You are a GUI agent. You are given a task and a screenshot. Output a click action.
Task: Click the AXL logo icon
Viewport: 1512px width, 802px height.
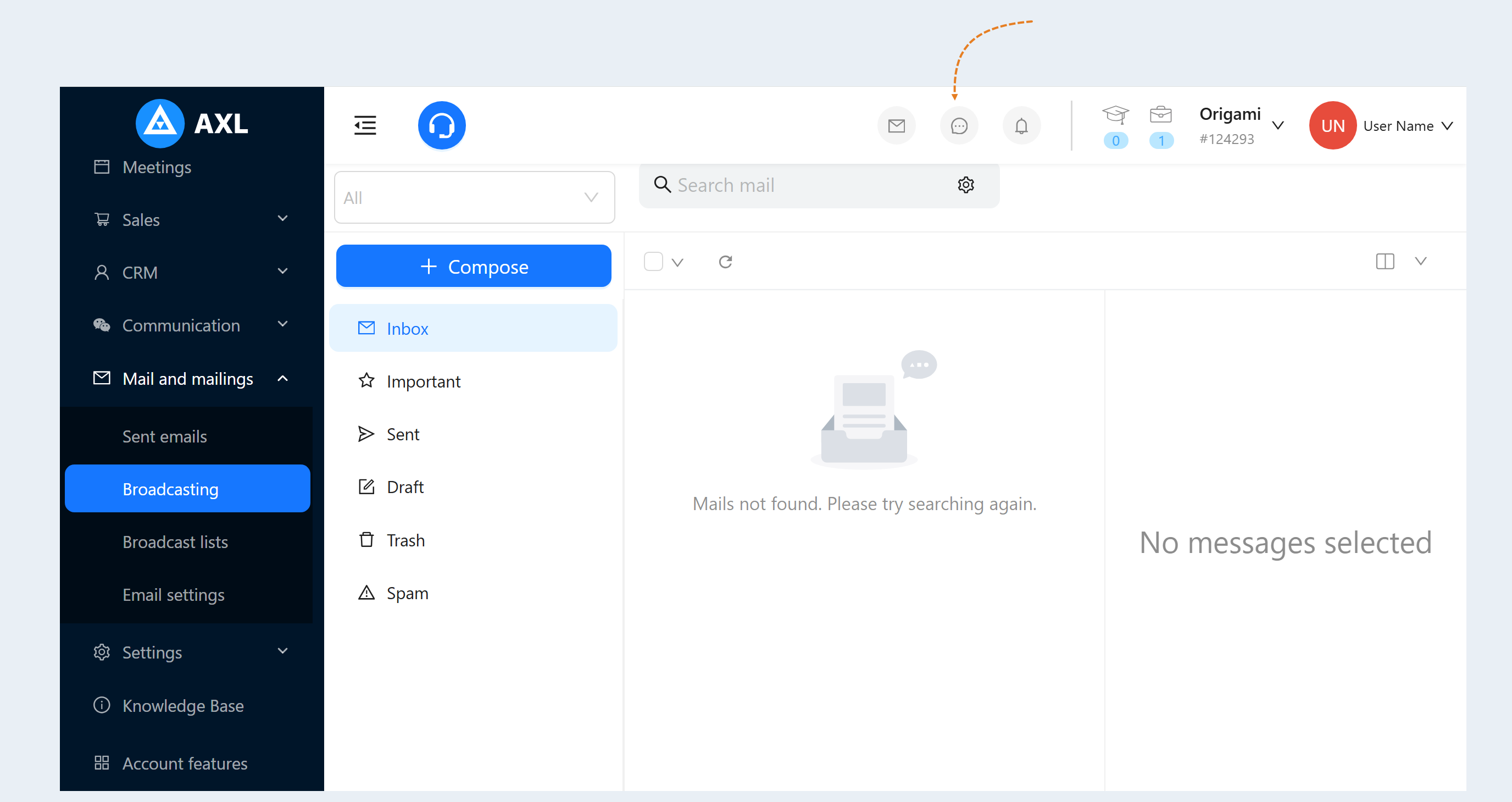[160, 123]
